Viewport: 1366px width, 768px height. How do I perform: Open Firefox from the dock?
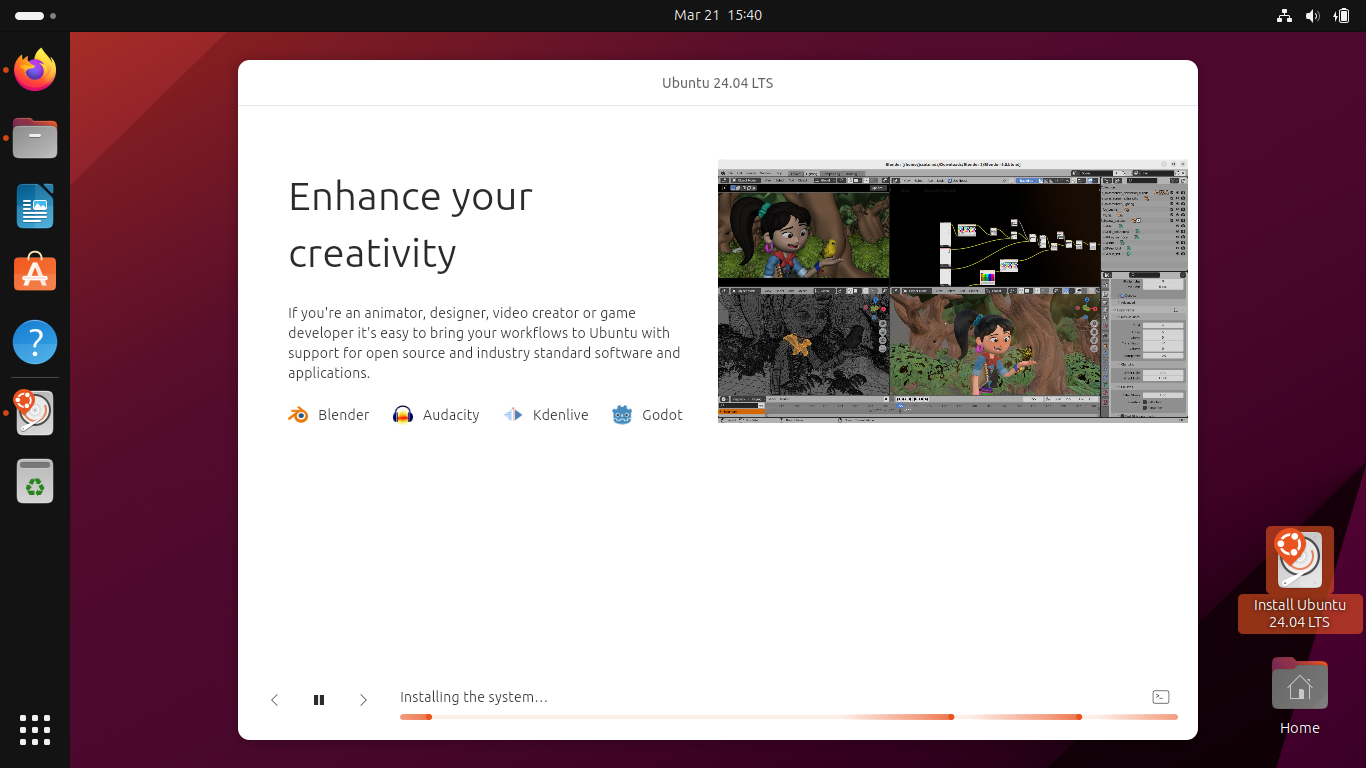coord(35,70)
